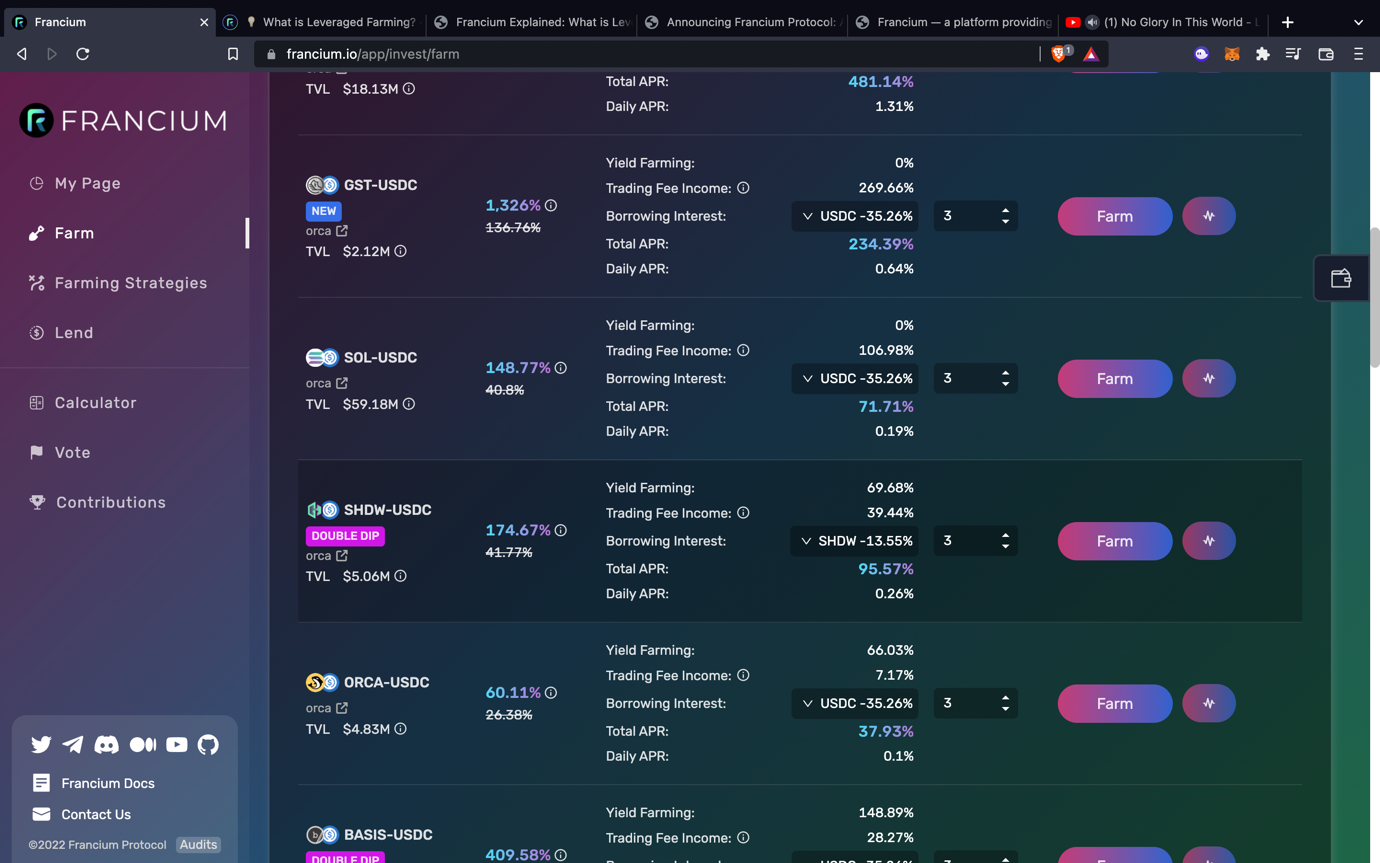
Task: Click Farm button for SHDW-USDC
Action: 1115,541
